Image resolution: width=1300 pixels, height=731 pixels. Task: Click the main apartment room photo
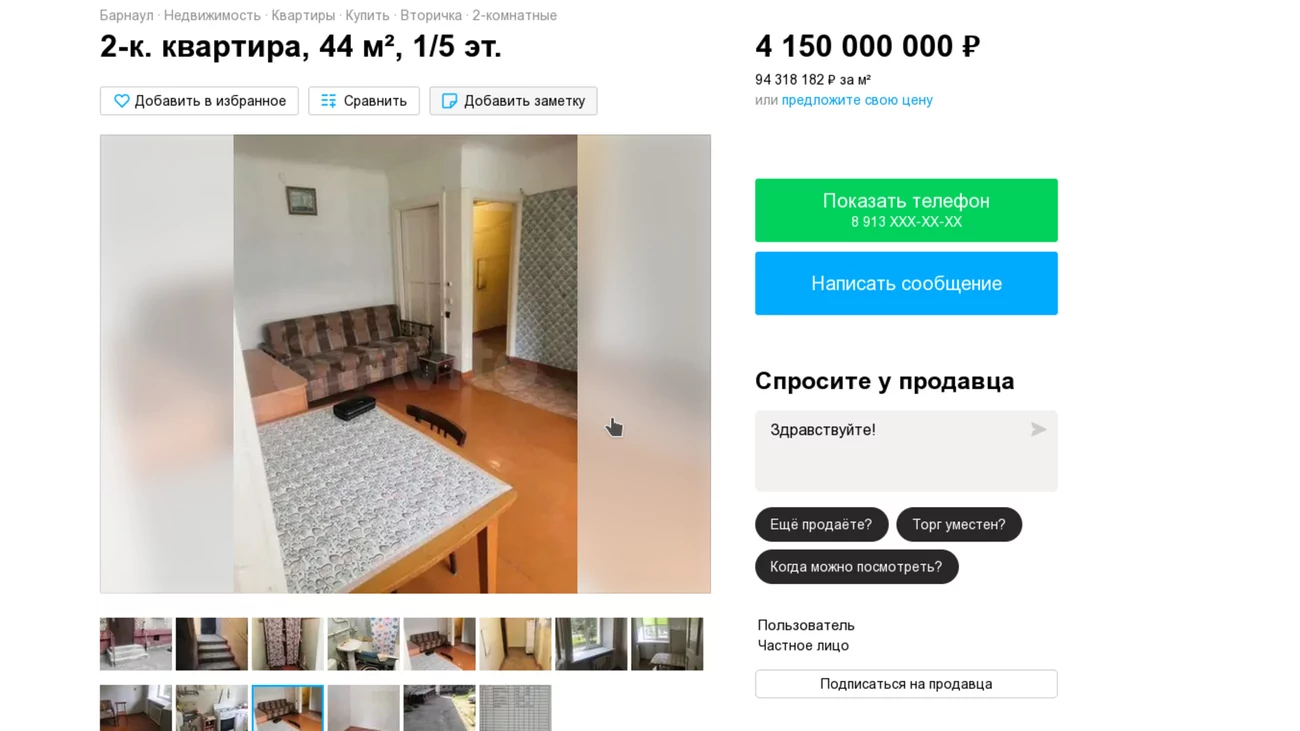point(405,364)
